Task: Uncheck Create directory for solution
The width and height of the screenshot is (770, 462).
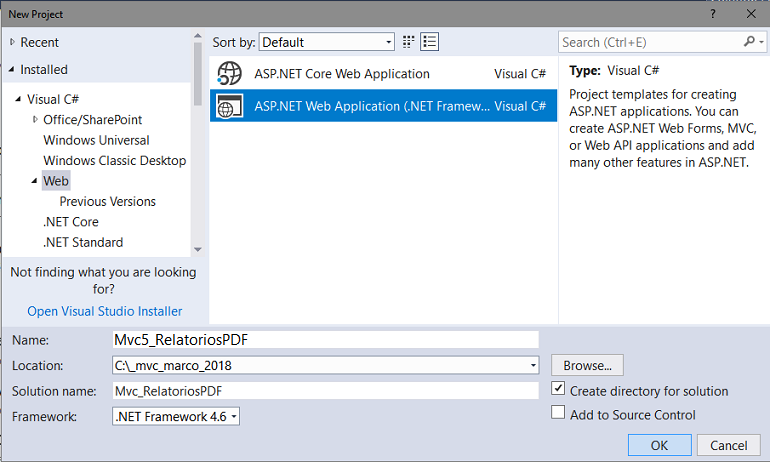Action: pyautogui.click(x=559, y=390)
